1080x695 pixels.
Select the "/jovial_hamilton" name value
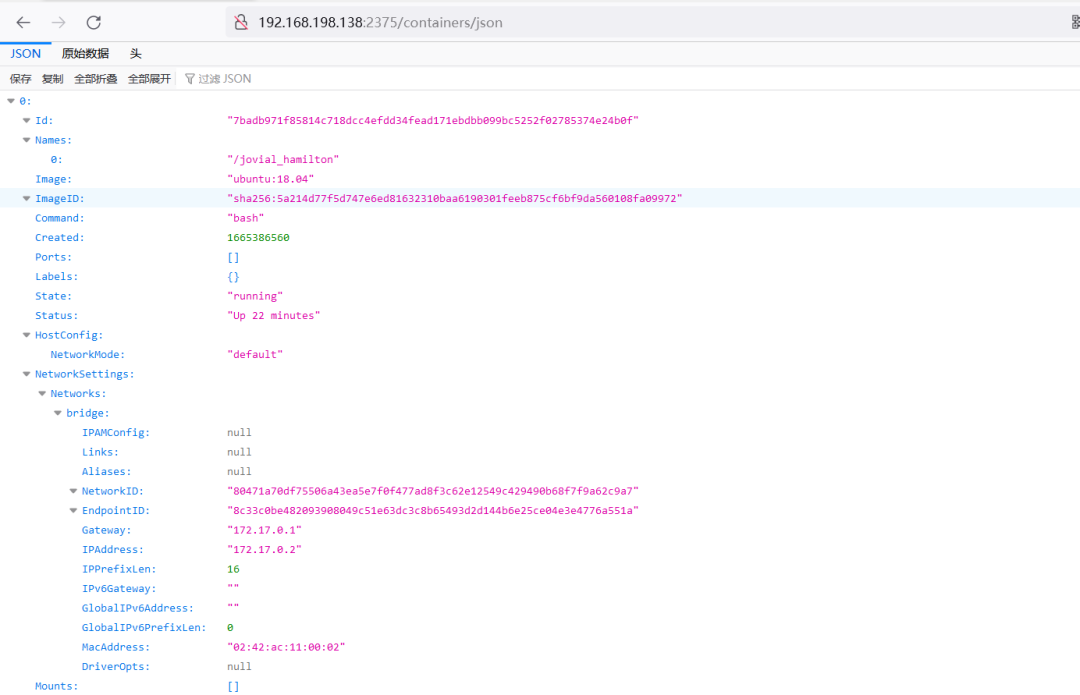283,160
